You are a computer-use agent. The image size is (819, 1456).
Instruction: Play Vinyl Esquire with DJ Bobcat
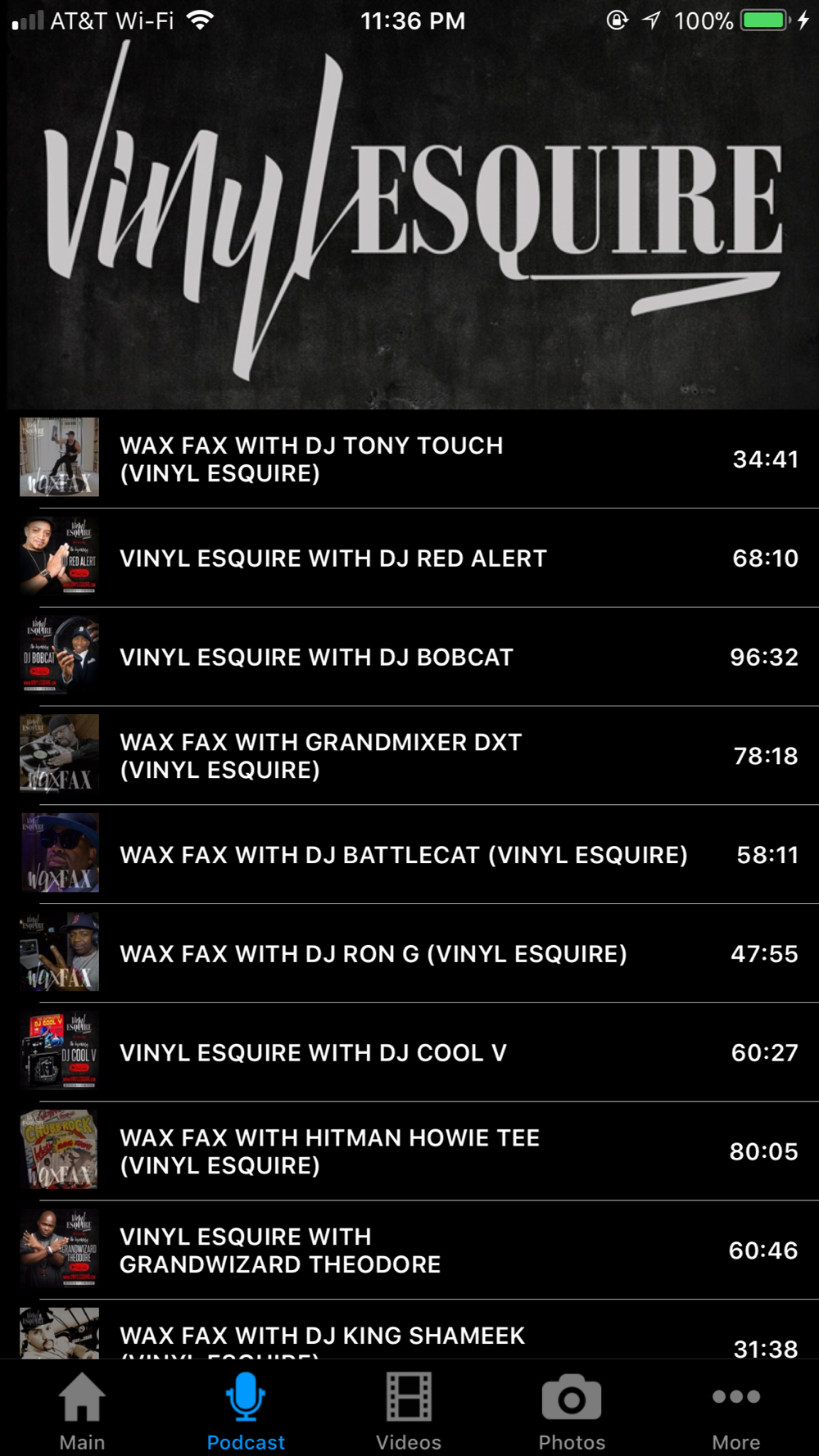pyautogui.click(x=409, y=657)
